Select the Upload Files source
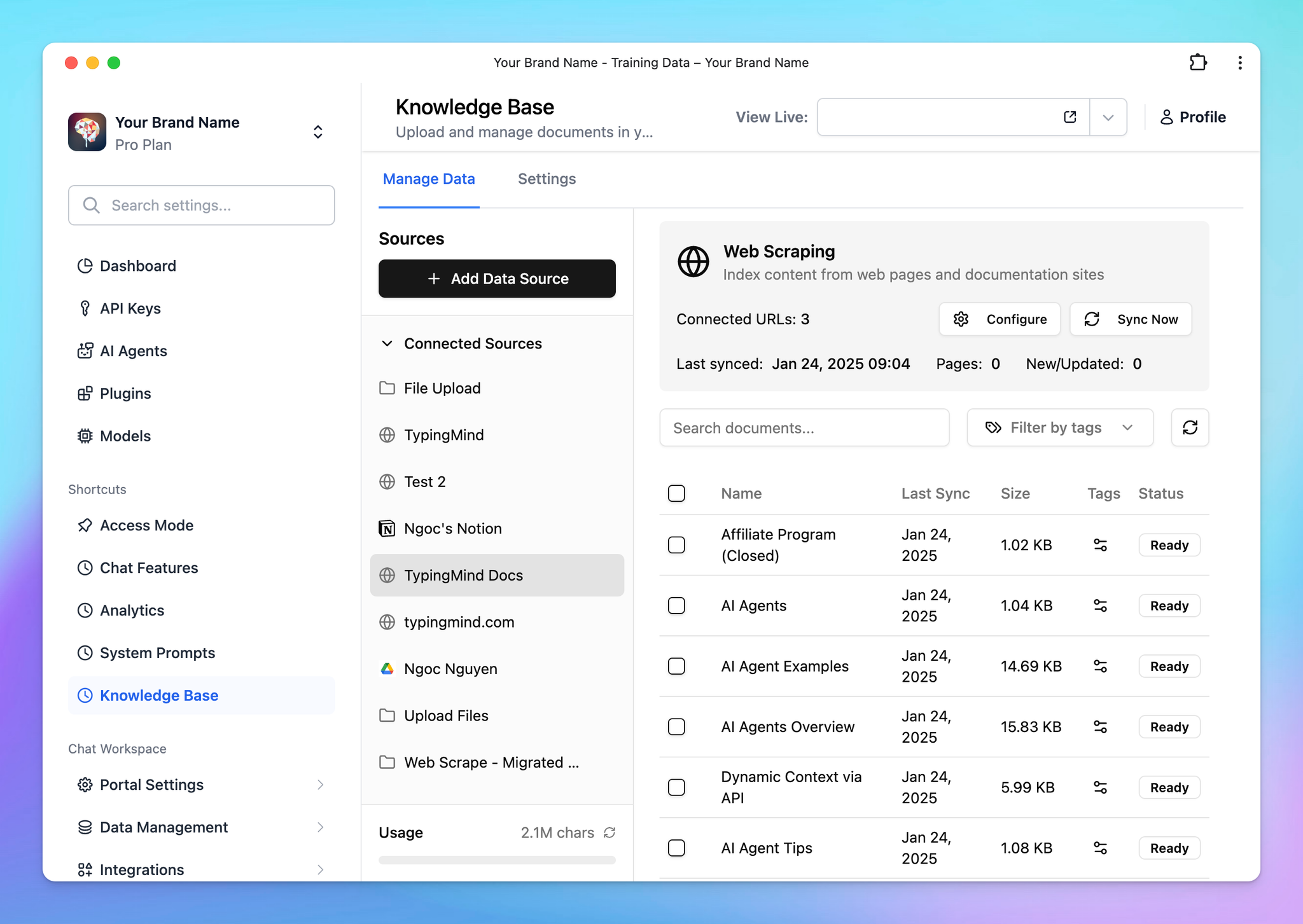The height and width of the screenshot is (924, 1303). (x=497, y=715)
